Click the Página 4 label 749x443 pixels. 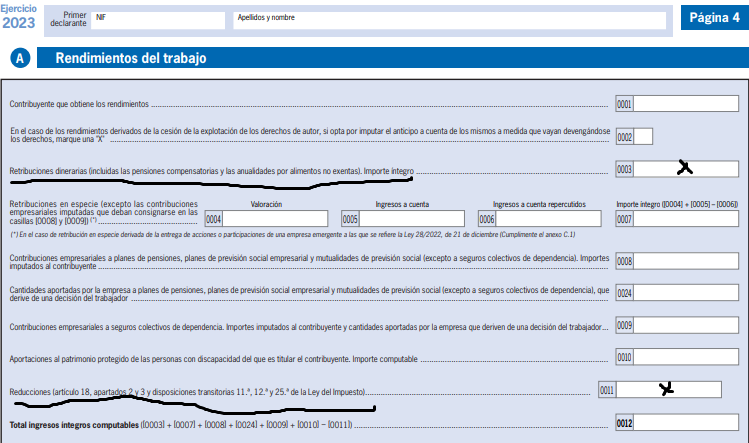tap(714, 18)
